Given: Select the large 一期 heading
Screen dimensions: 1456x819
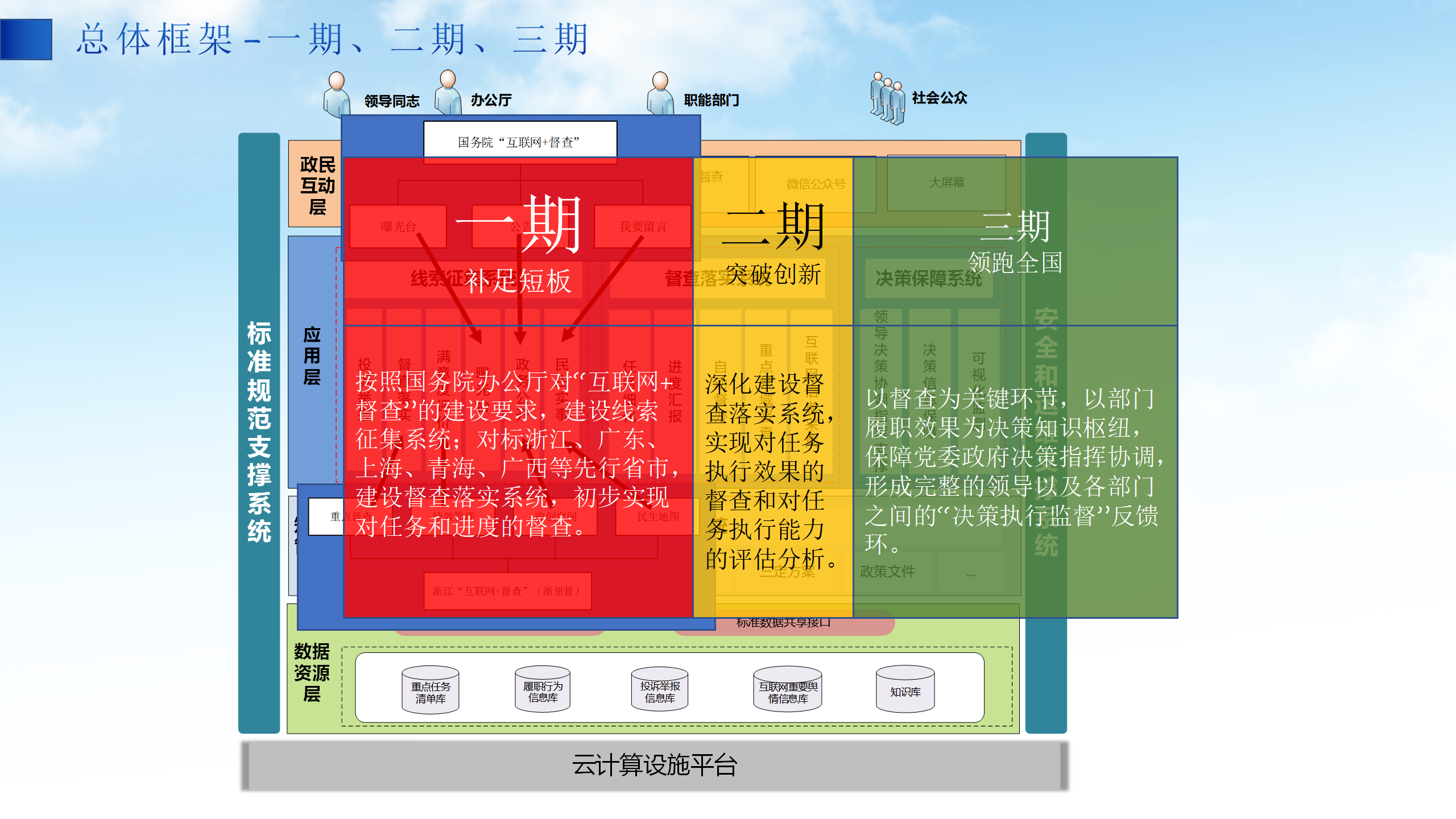Looking at the screenshot, I should point(518,224).
